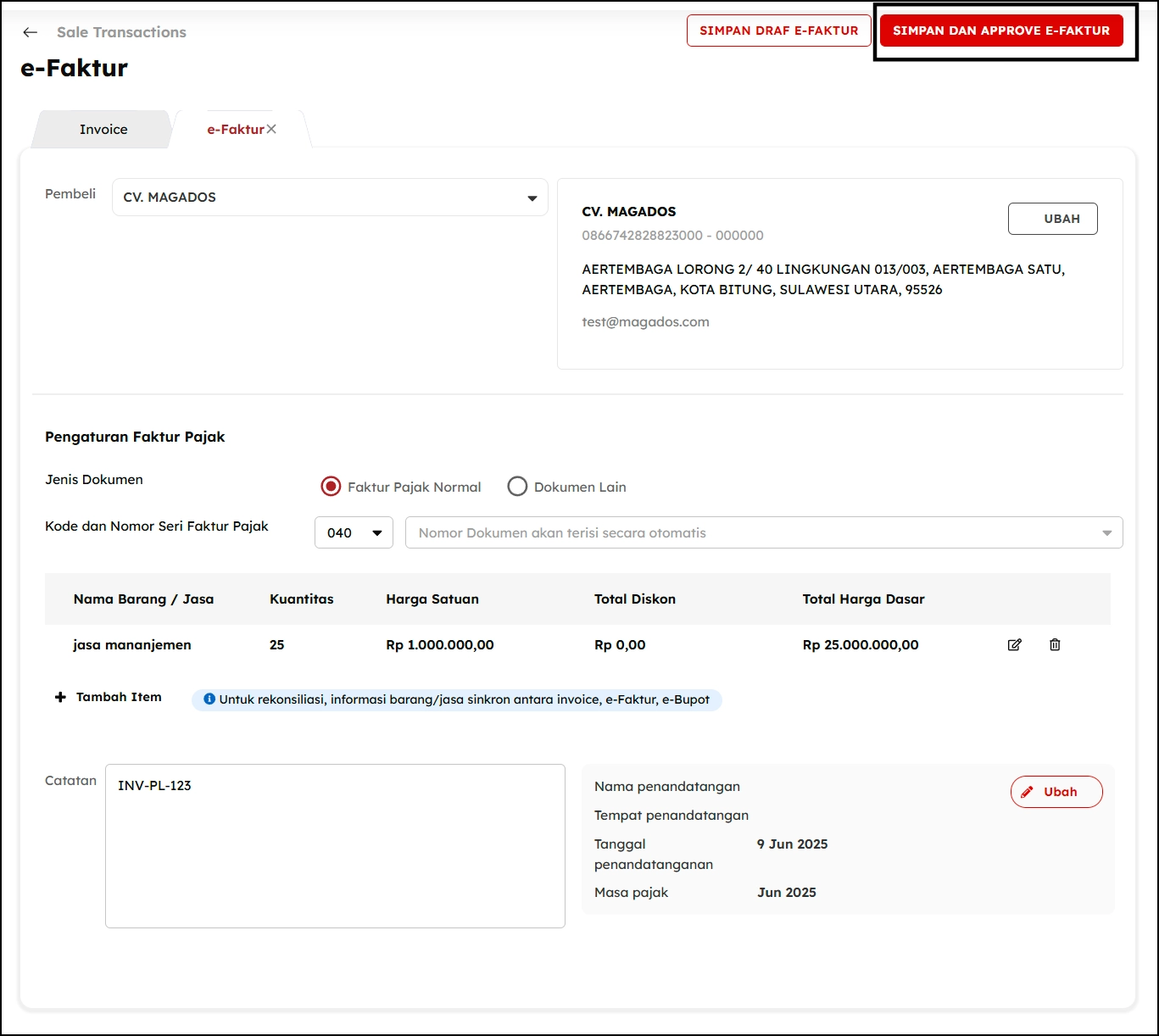The width and height of the screenshot is (1159, 1036).
Task: Click the Nama penandatangan label
Action: coord(667,786)
